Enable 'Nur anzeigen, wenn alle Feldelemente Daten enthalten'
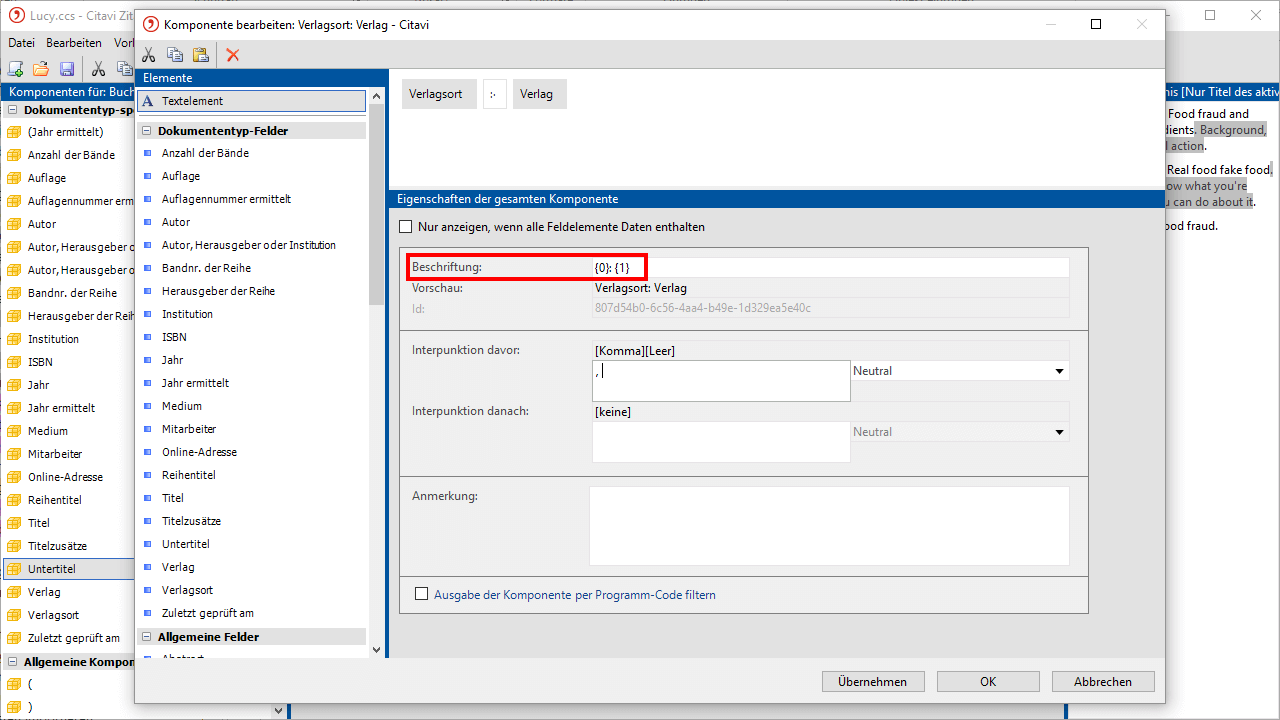The height and width of the screenshot is (720, 1280). click(406, 227)
